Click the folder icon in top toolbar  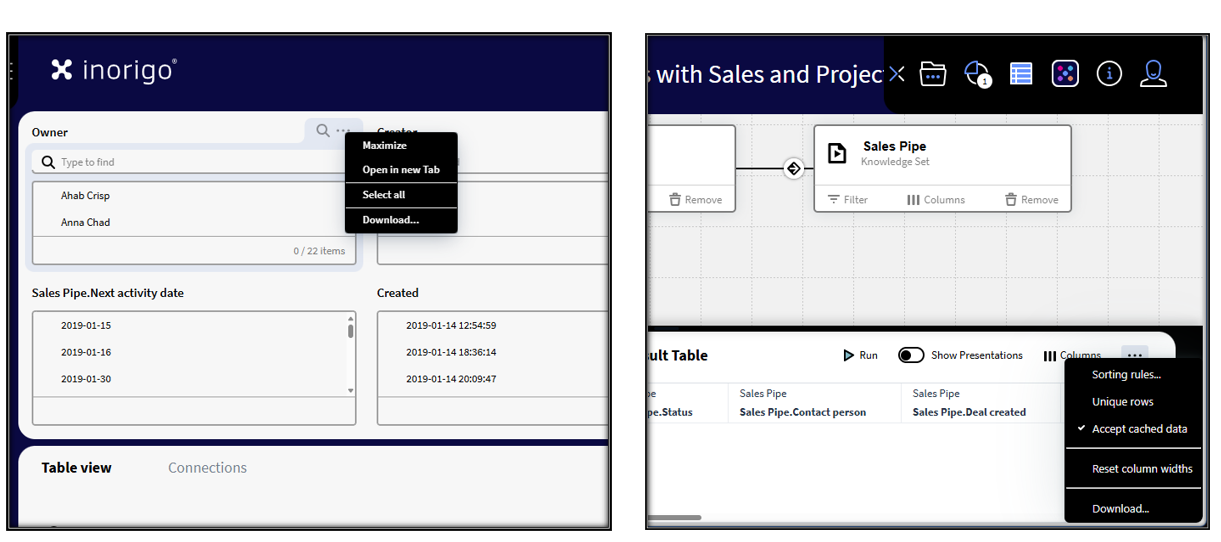[932, 74]
